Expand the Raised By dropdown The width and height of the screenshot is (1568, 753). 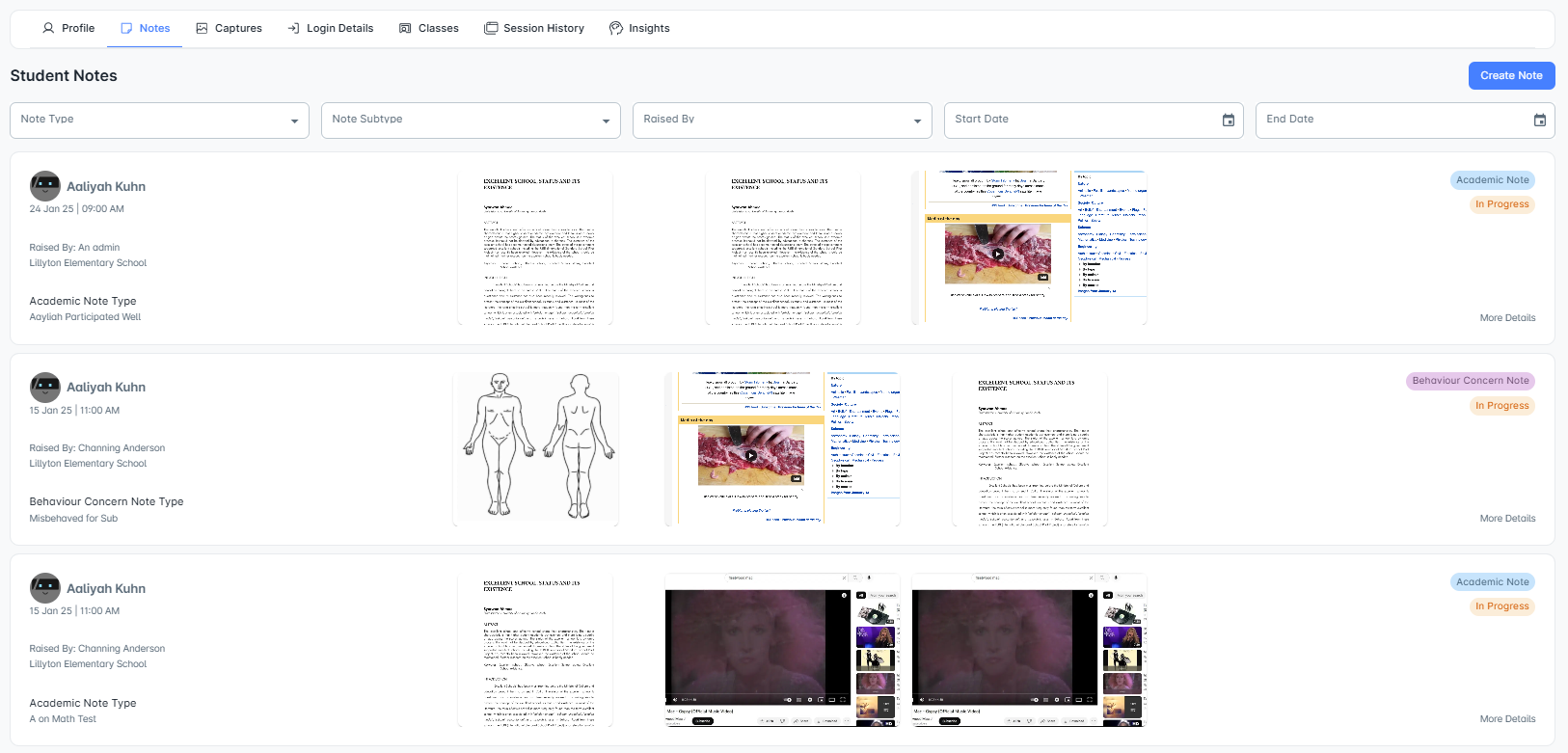pyautogui.click(x=782, y=120)
